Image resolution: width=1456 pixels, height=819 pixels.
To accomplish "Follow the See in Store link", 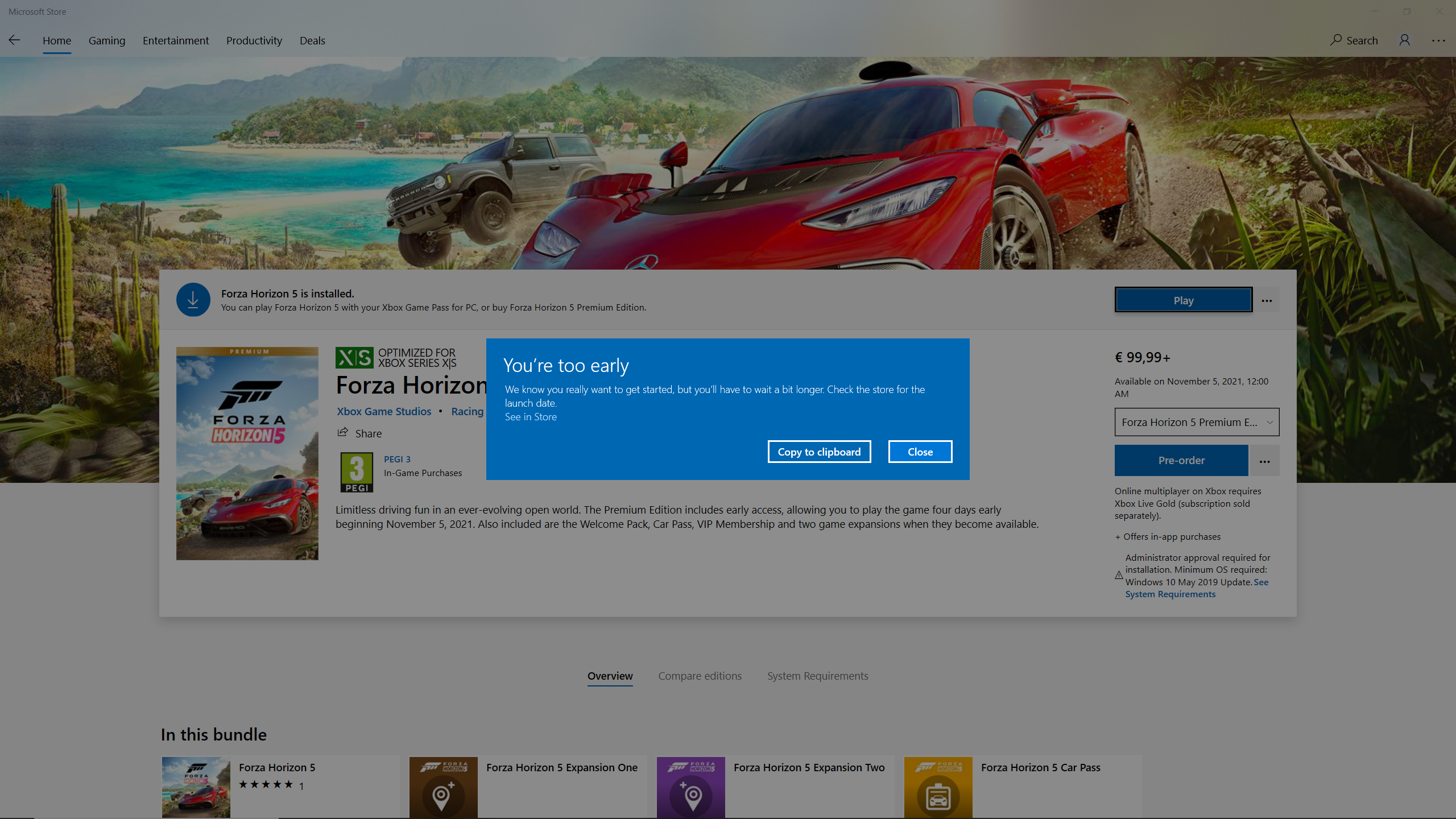I will tap(531, 417).
